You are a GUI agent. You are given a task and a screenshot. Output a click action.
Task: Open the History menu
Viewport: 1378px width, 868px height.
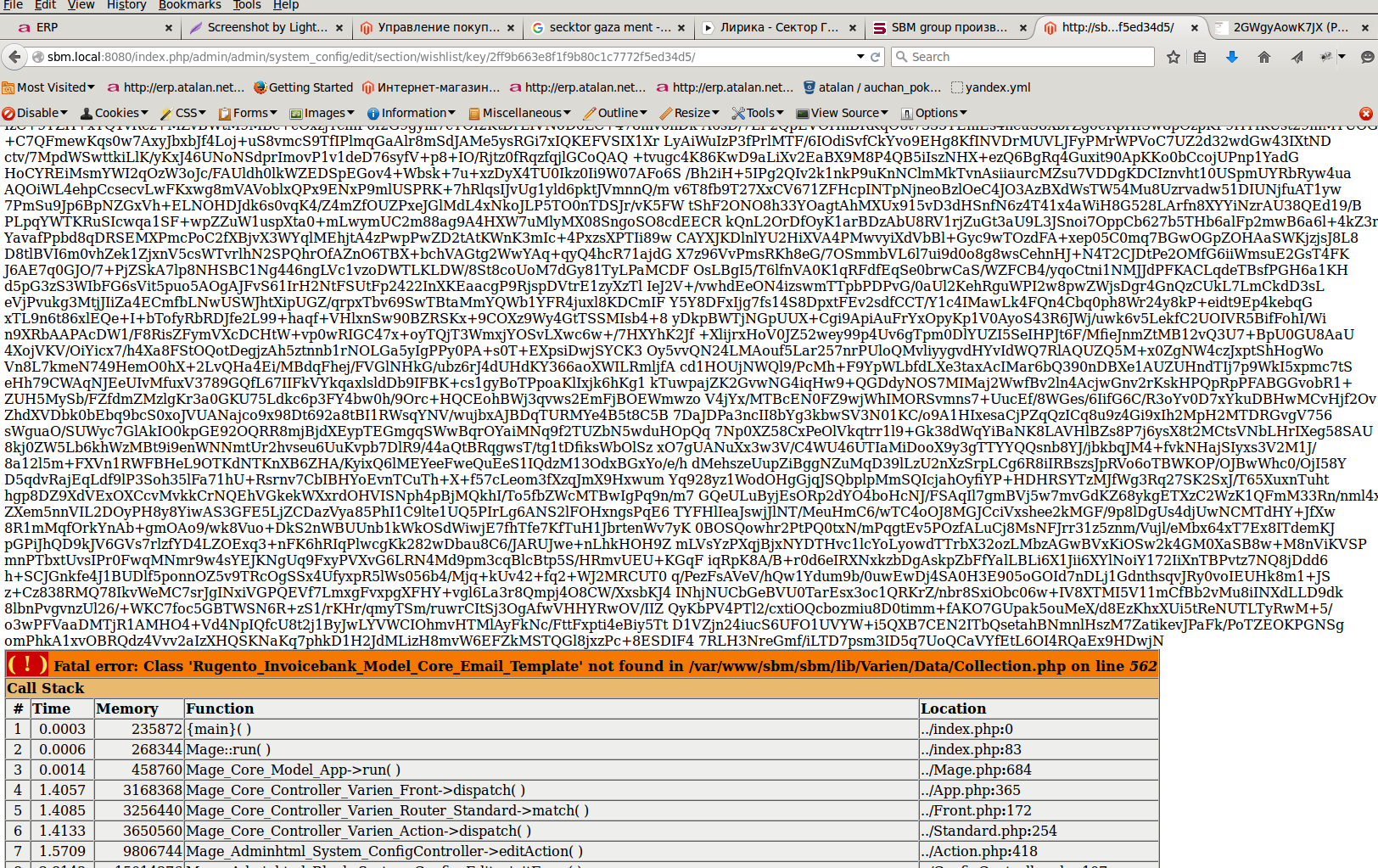point(126,5)
